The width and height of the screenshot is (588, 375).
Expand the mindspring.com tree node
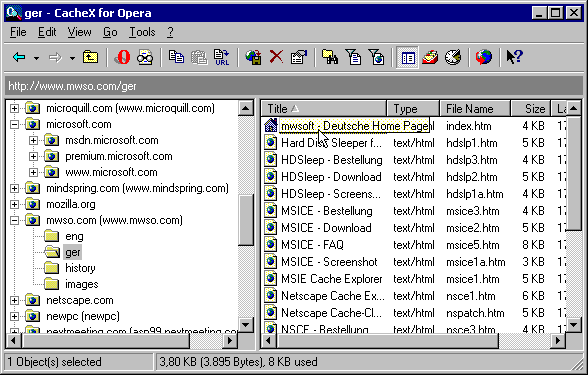(x=14, y=188)
